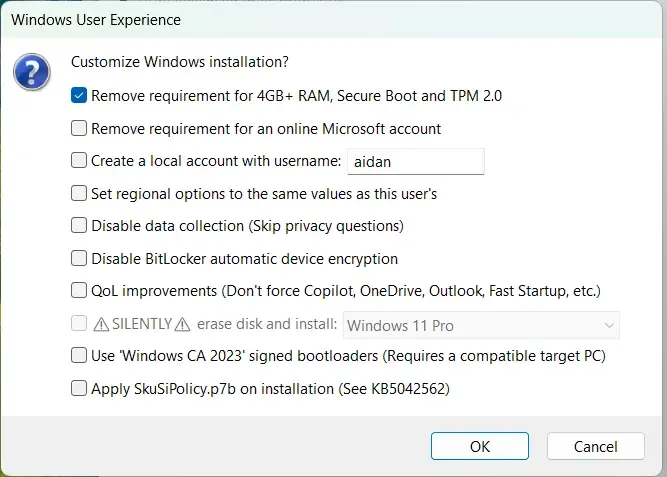Viewport: 667px width, 477px height.
Task: Enable Disable data collection option
Action: click(x=79, y=226)
